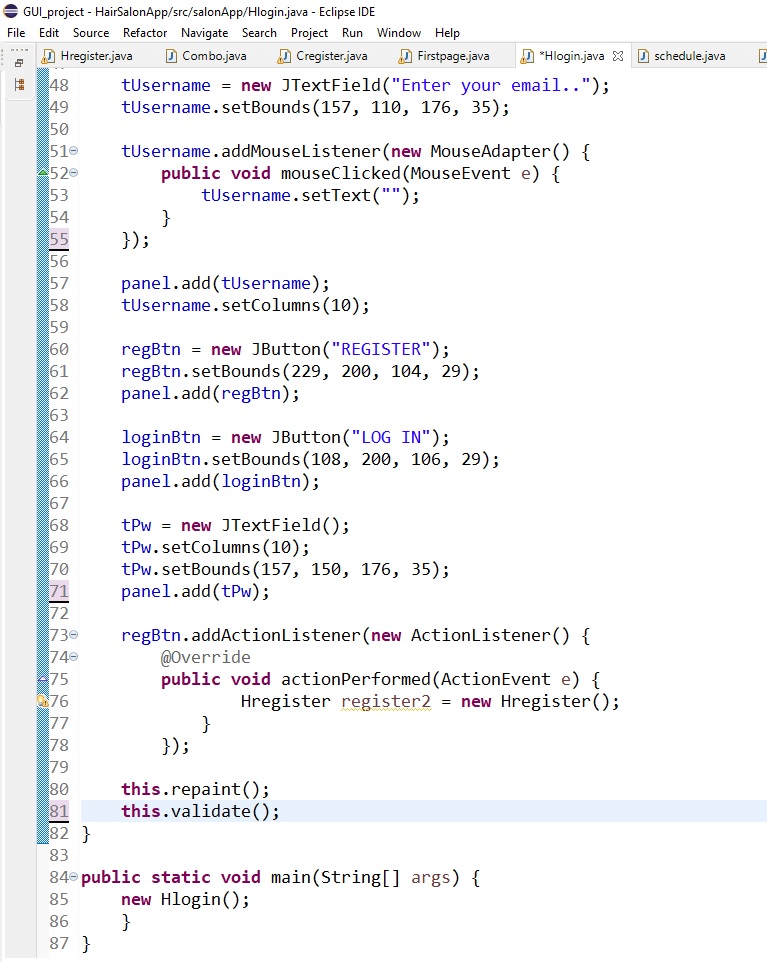Image resolution: width=767 pixels, height=962 pixels.
Task: Collapse the fold at line 74 @Override
Action: [74, 656]
